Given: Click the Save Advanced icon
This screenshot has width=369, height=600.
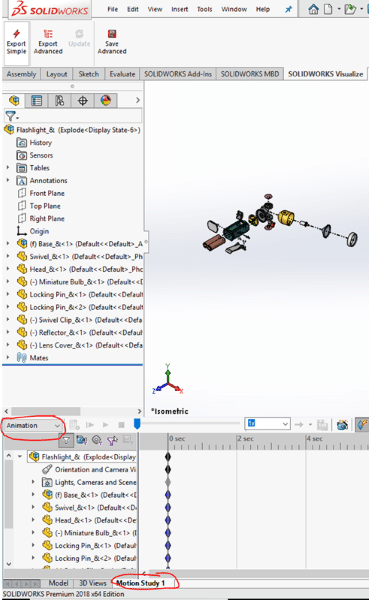Looking at the screenshot, I should tap(112, 42).
